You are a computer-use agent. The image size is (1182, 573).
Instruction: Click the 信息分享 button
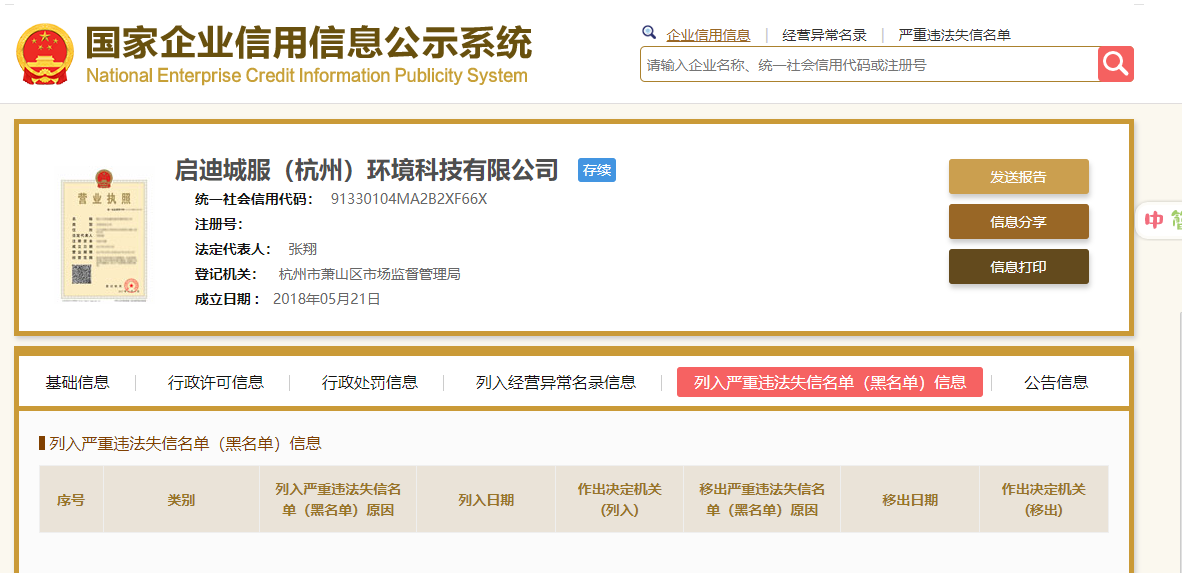pyautogui.click(x=1018, y=222)
